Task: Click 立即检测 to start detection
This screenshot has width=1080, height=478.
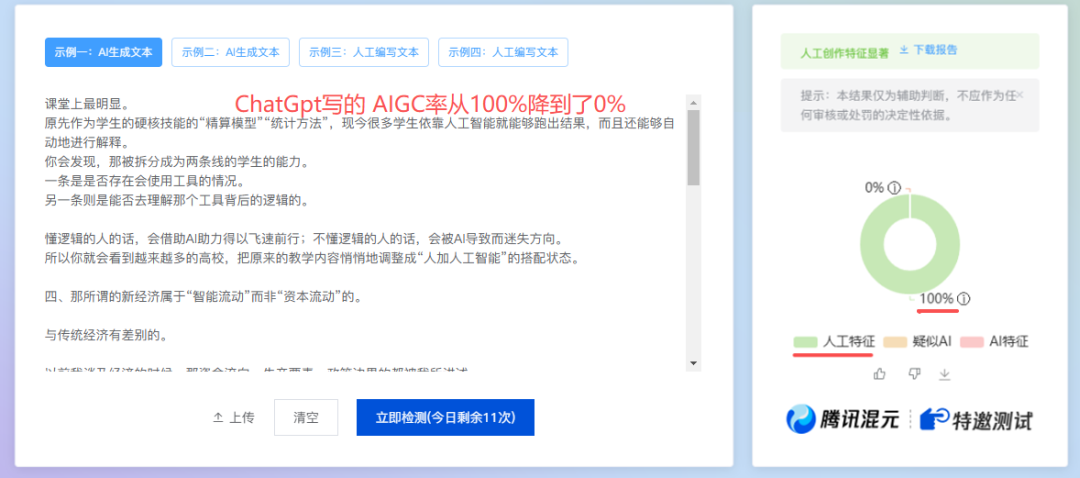Action: pos(445,418)
